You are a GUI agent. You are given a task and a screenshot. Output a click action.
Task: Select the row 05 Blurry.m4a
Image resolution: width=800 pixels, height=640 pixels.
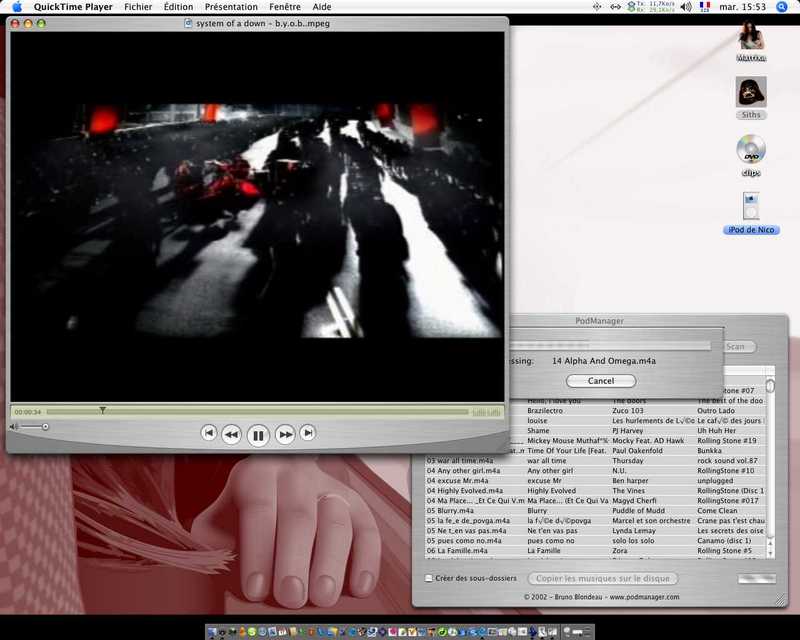pyautogui.click(x=595, y=510)
